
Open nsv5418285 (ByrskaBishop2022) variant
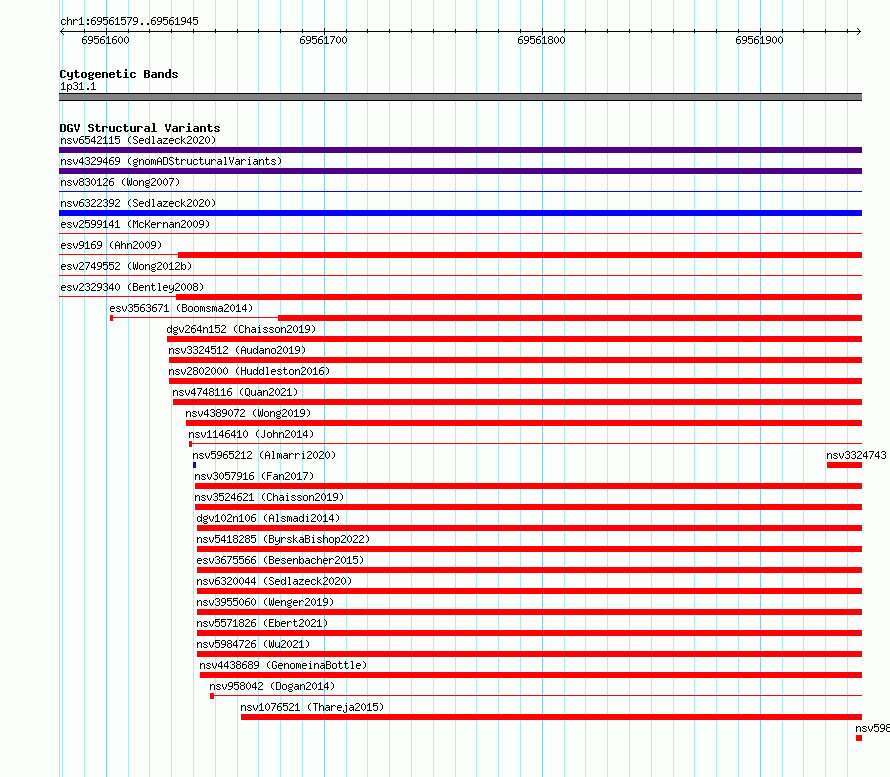point(283,539)
